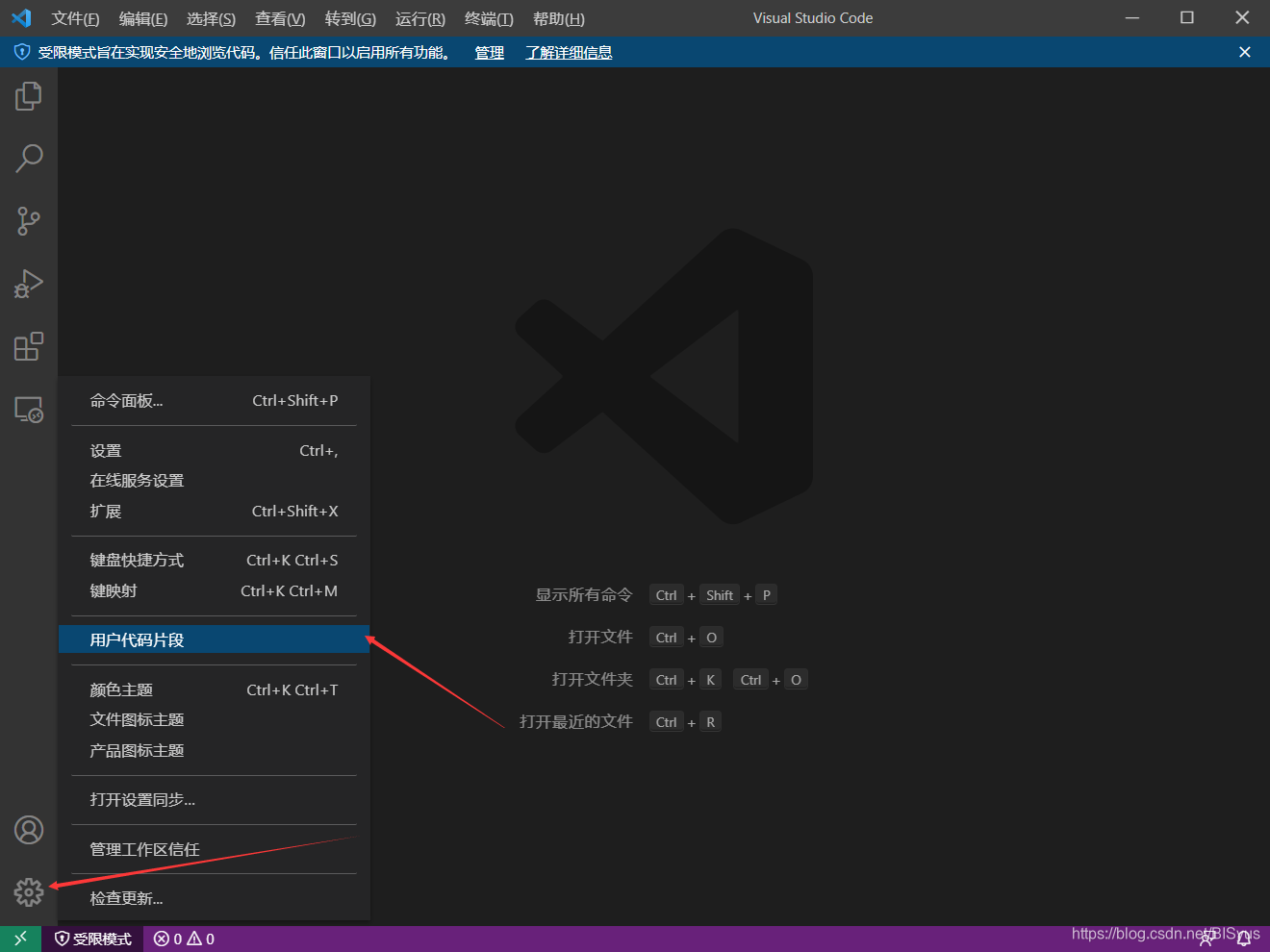
Task: Open the 文件(F) menu
Action: coord(75,19)
